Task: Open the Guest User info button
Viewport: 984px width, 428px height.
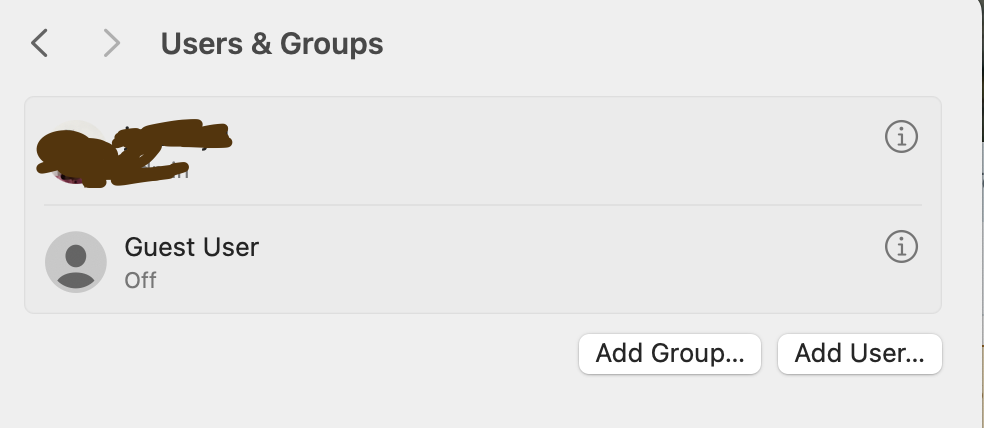Action: tap(901, 246)
